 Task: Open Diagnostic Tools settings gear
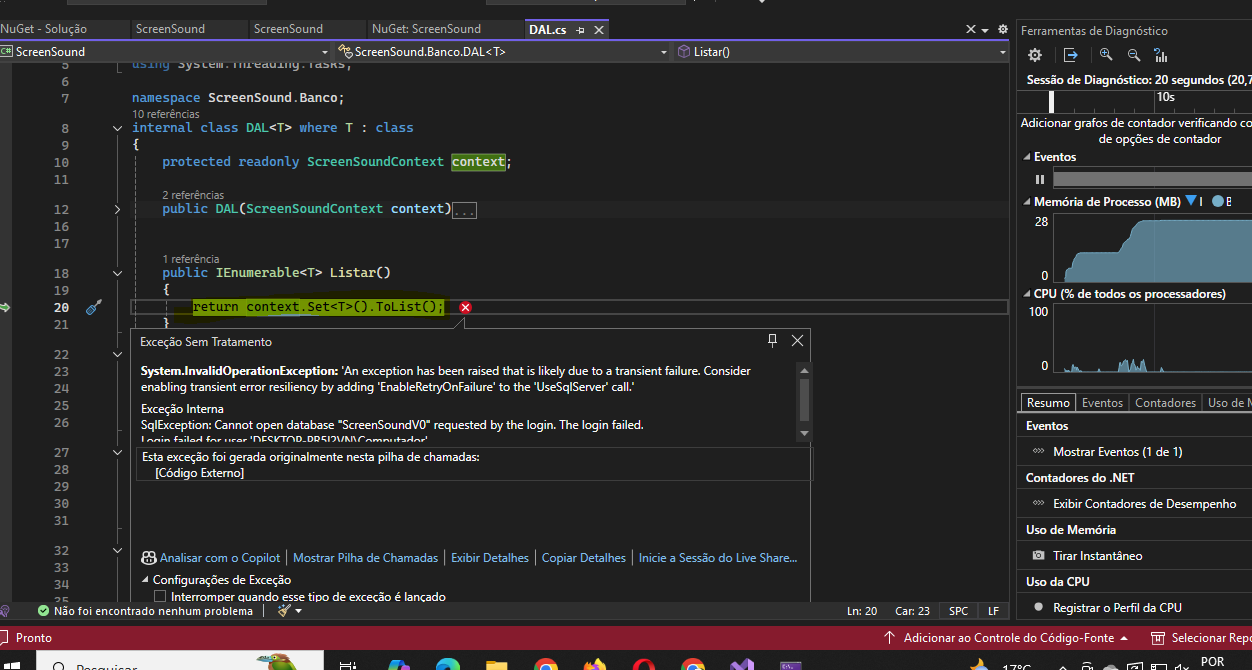(1035, 56)
